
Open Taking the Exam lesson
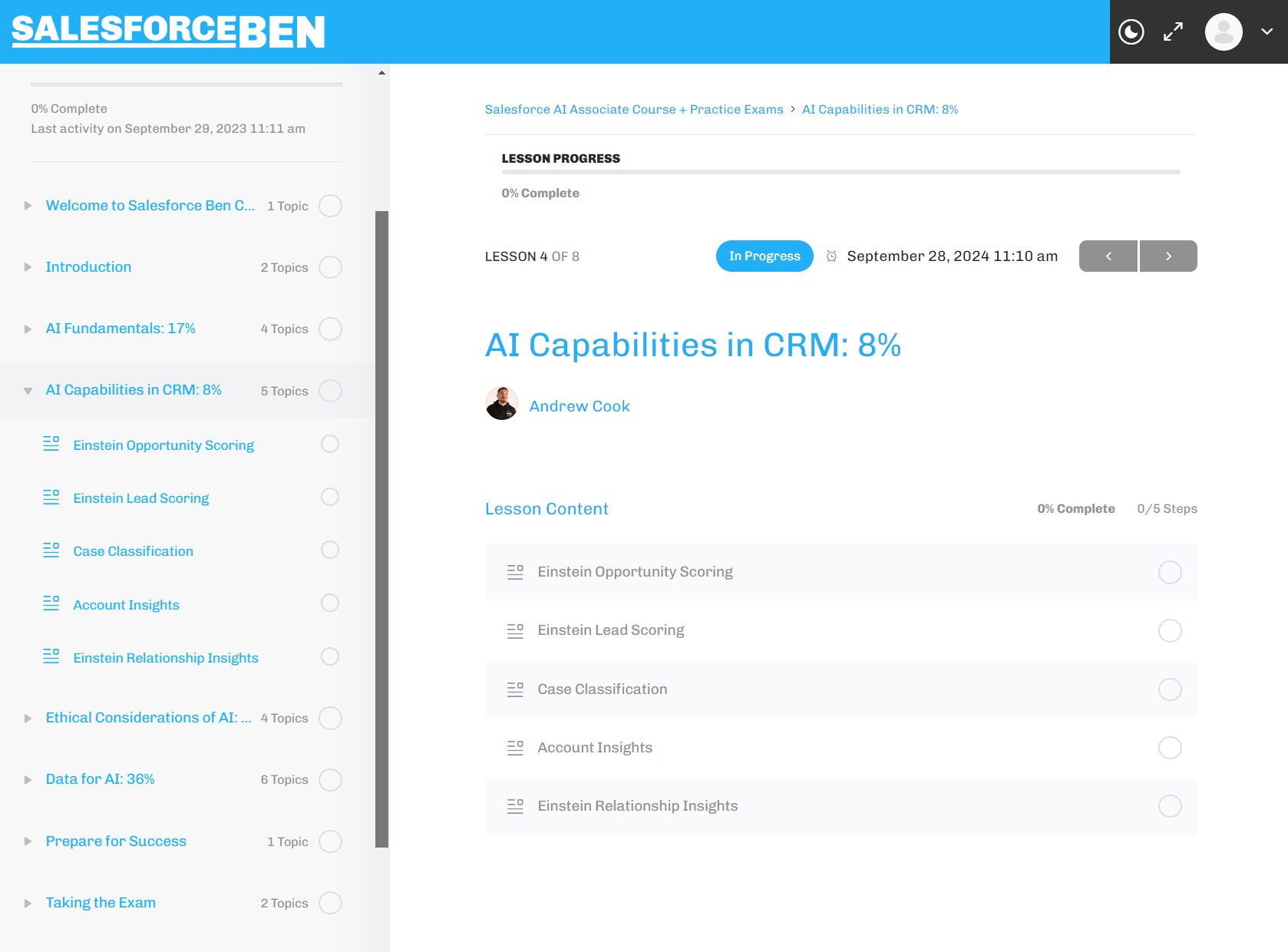[x=101, y=903]
